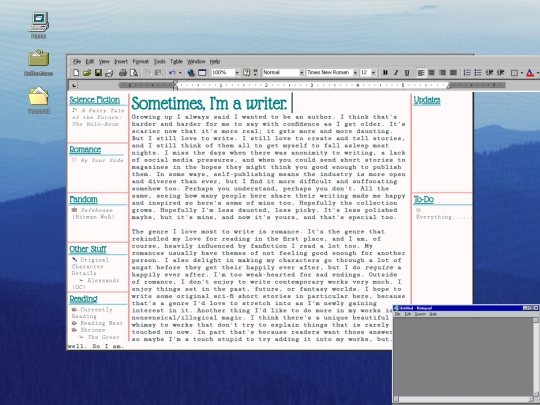
Task: Open the File menu in Word
Action: coord(77,62)
